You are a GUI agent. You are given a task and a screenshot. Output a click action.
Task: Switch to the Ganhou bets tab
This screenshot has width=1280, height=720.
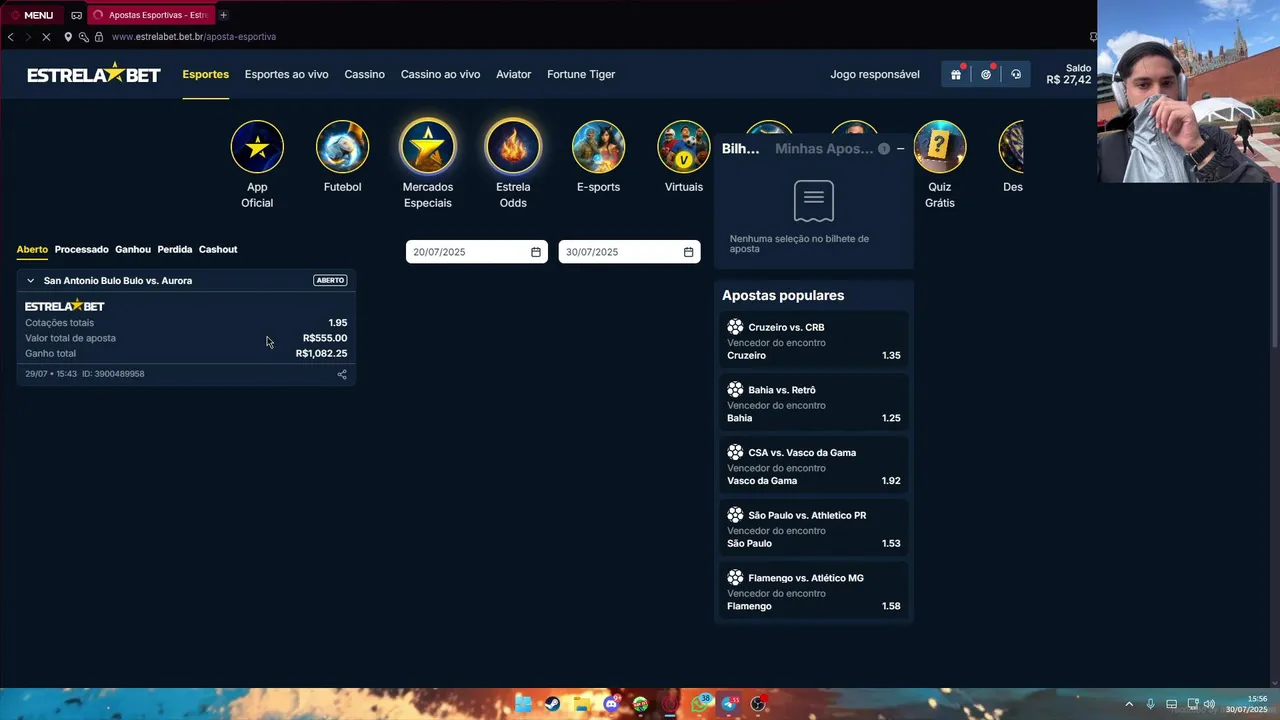133,249
